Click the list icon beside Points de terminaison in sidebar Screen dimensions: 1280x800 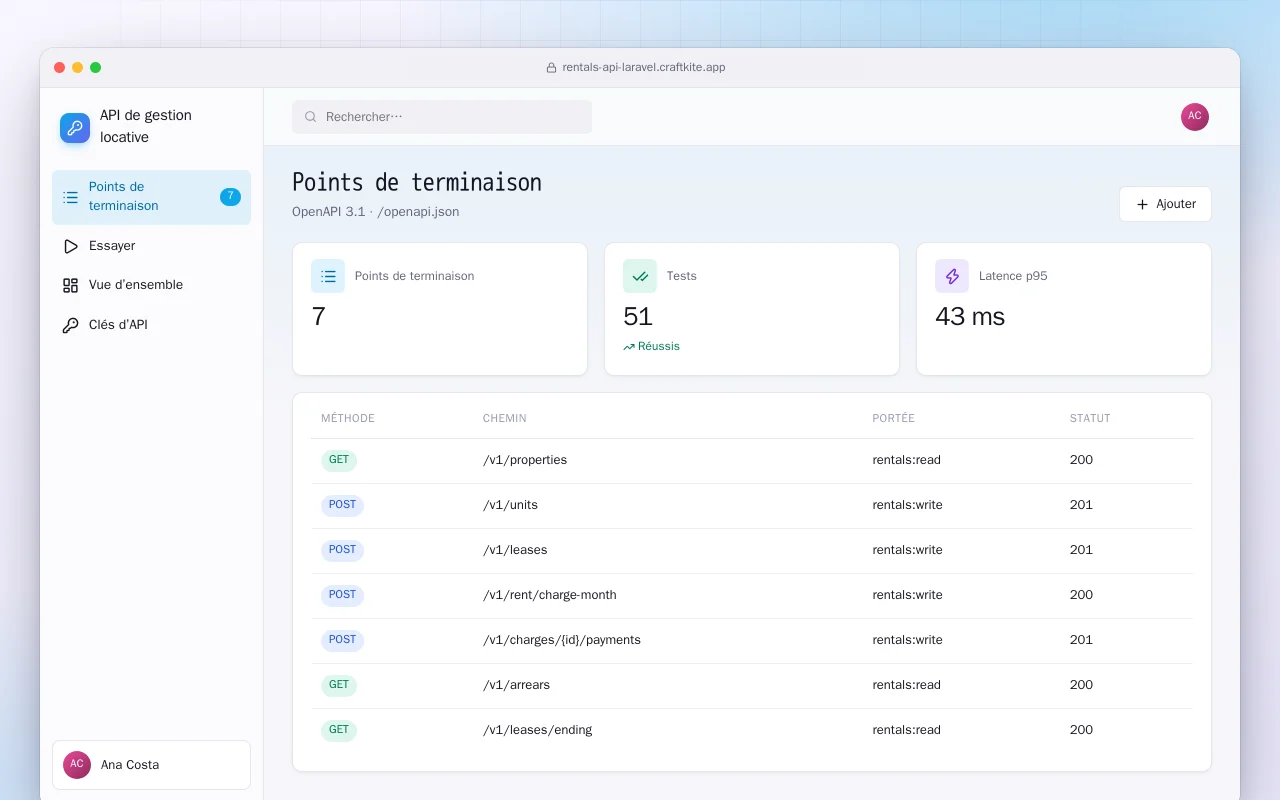(x=70, y=197)
